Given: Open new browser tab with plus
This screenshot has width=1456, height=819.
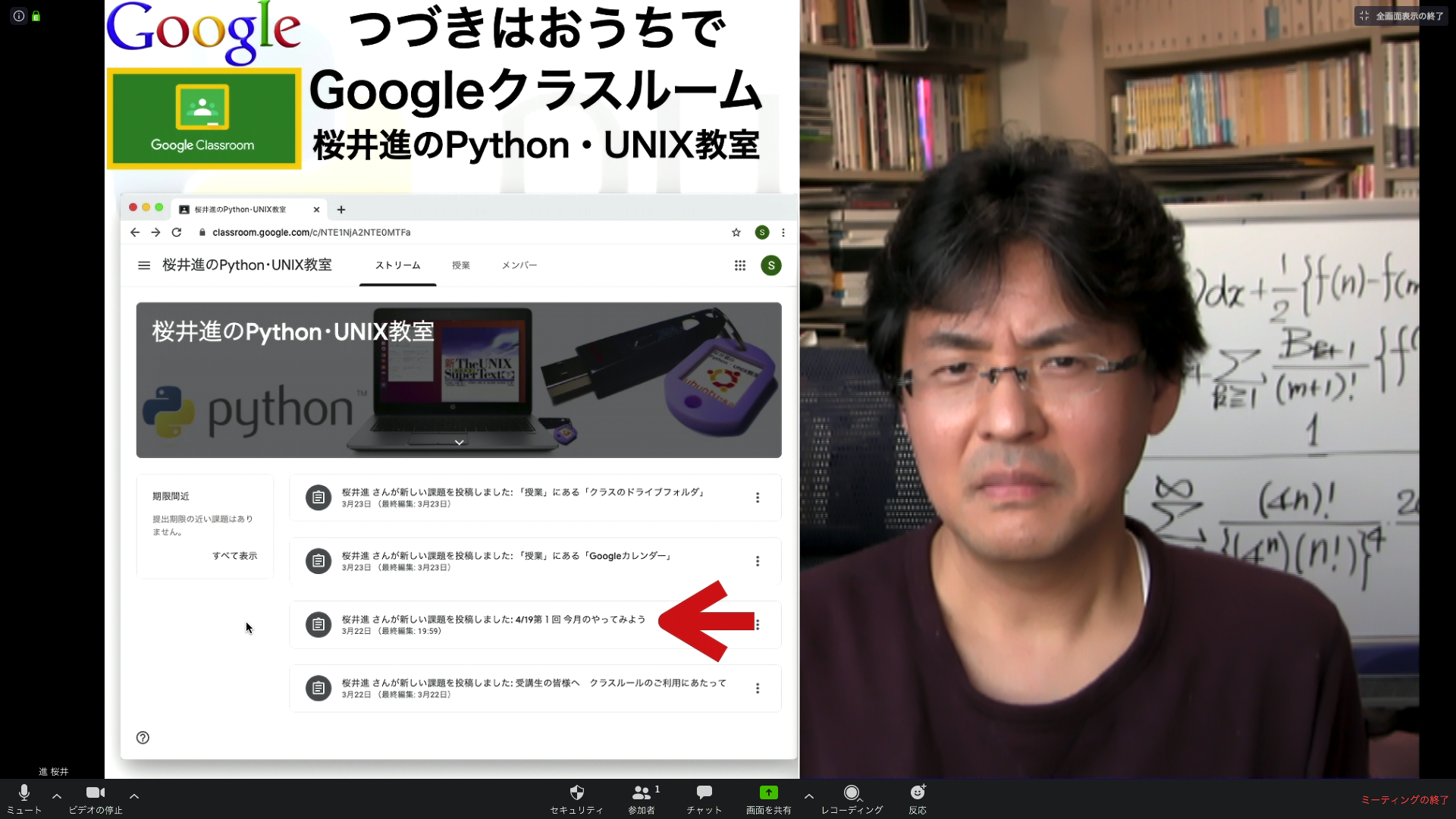Looking at the screenshot, I should 341,210.
